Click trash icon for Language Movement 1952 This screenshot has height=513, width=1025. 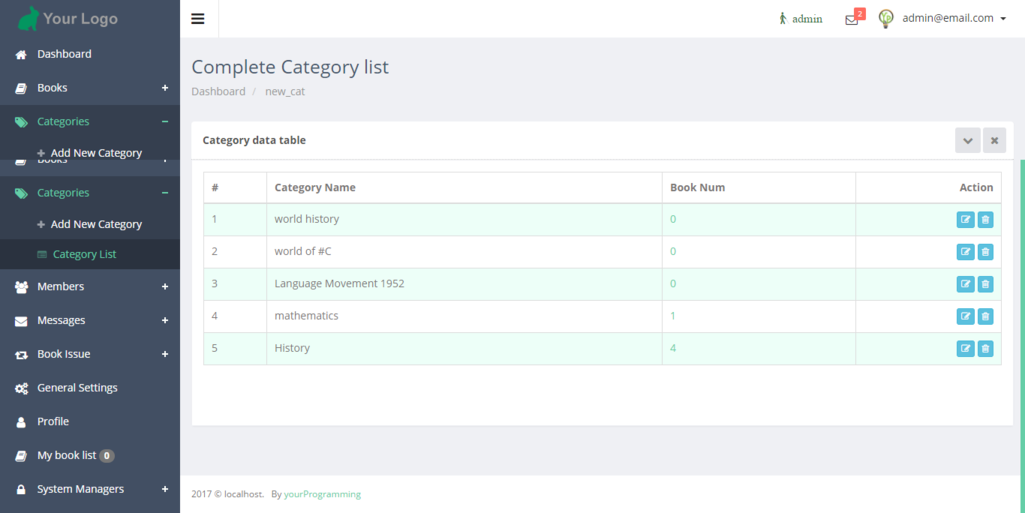pos(985,284)
